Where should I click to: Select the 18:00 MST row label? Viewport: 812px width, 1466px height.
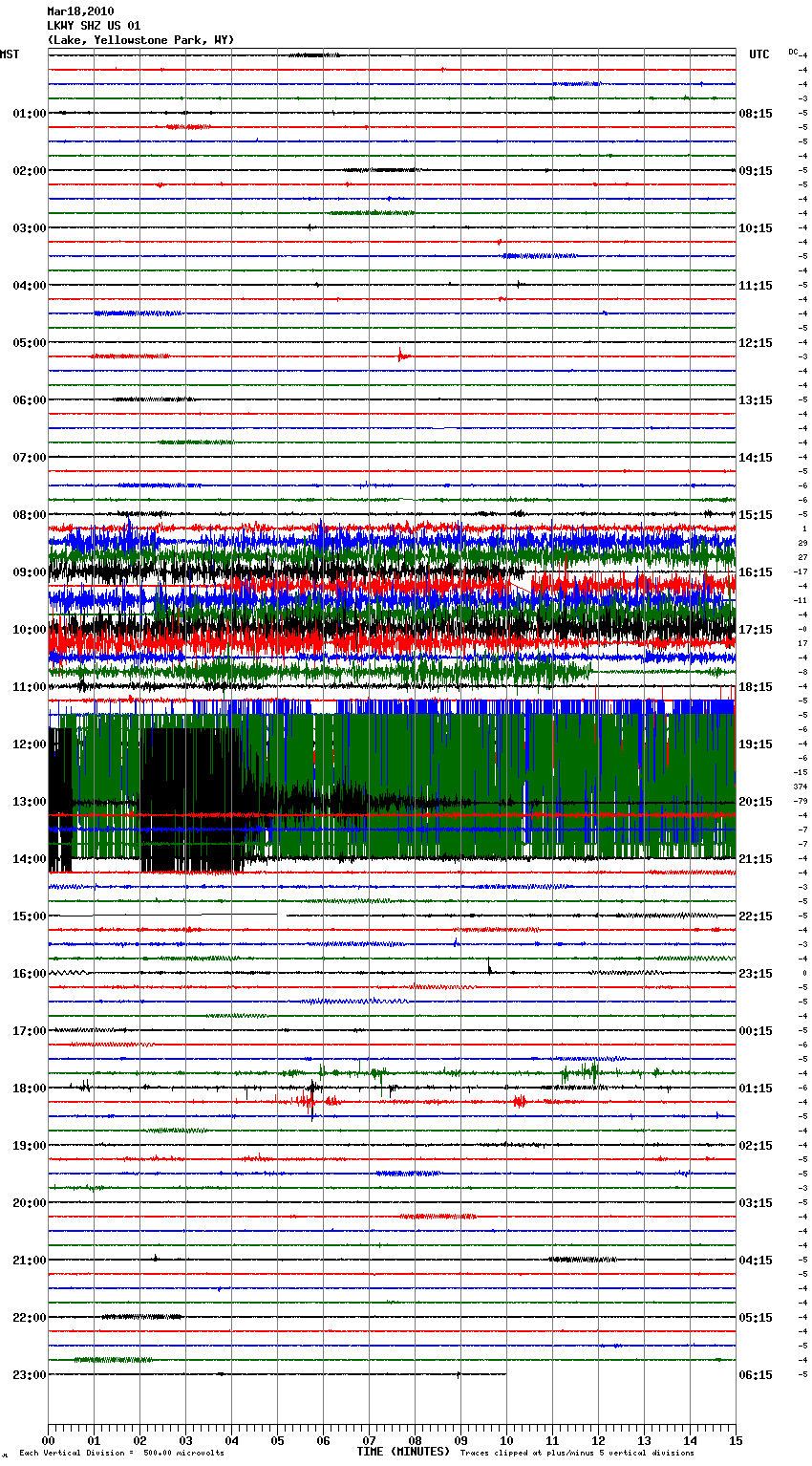[x=30, y=1089]
